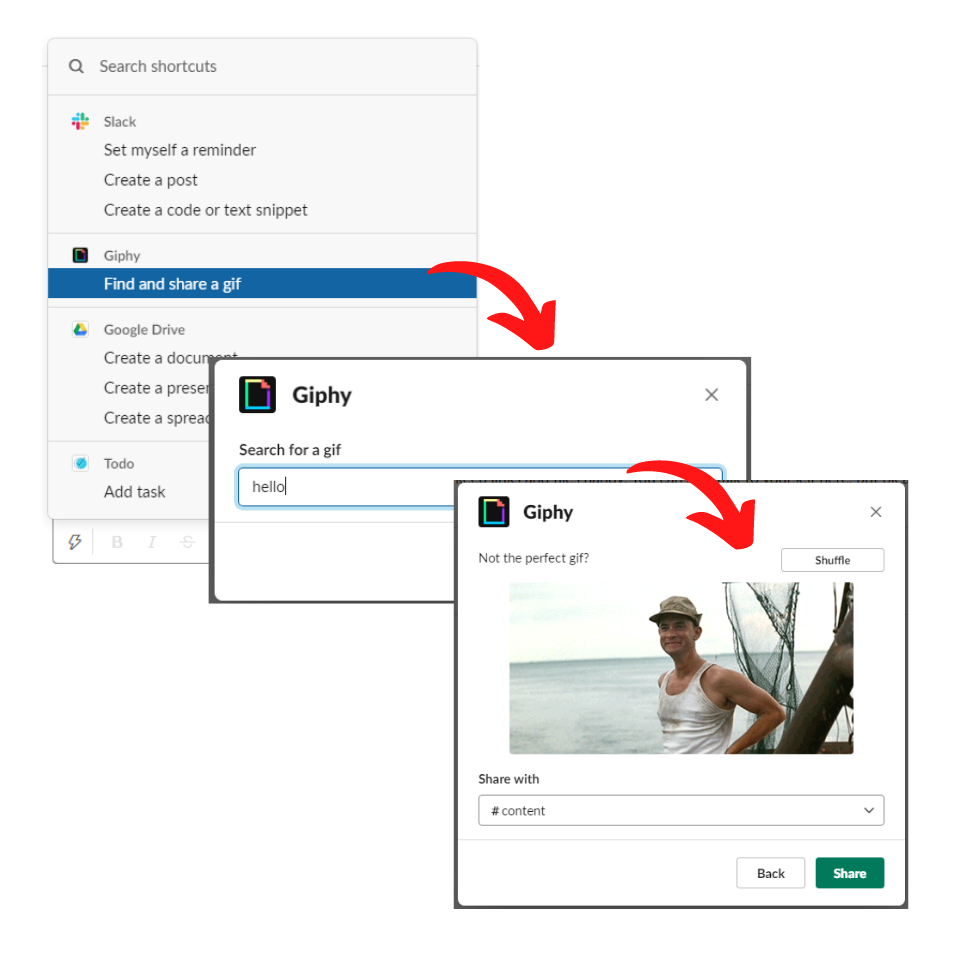This screenshot has height=960, width=960.
Task: Click the Google Drive app icon
Action: 80,329
